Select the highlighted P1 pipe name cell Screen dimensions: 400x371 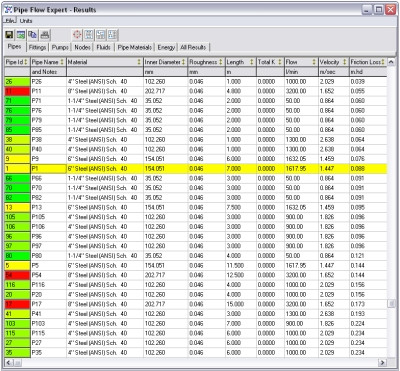pos(48,169)
